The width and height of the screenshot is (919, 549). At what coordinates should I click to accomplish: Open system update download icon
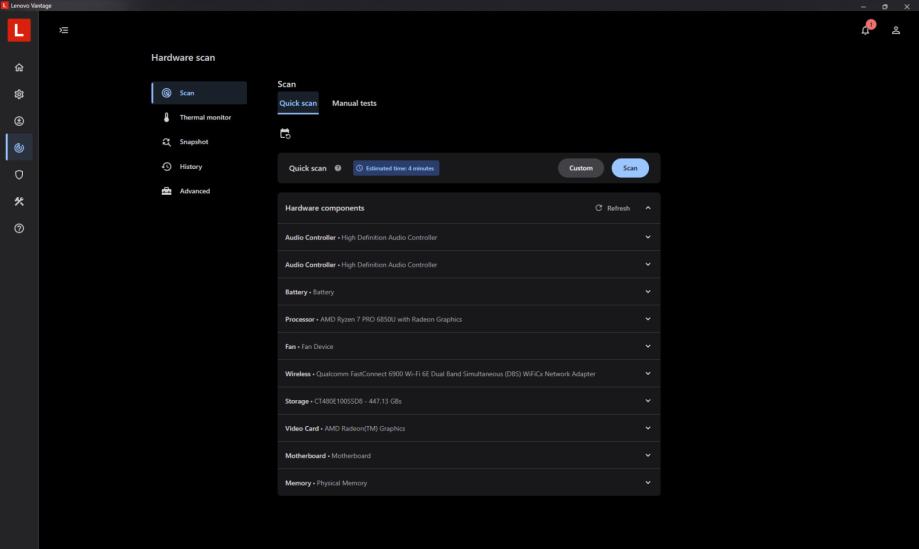(x=19, y=121)
